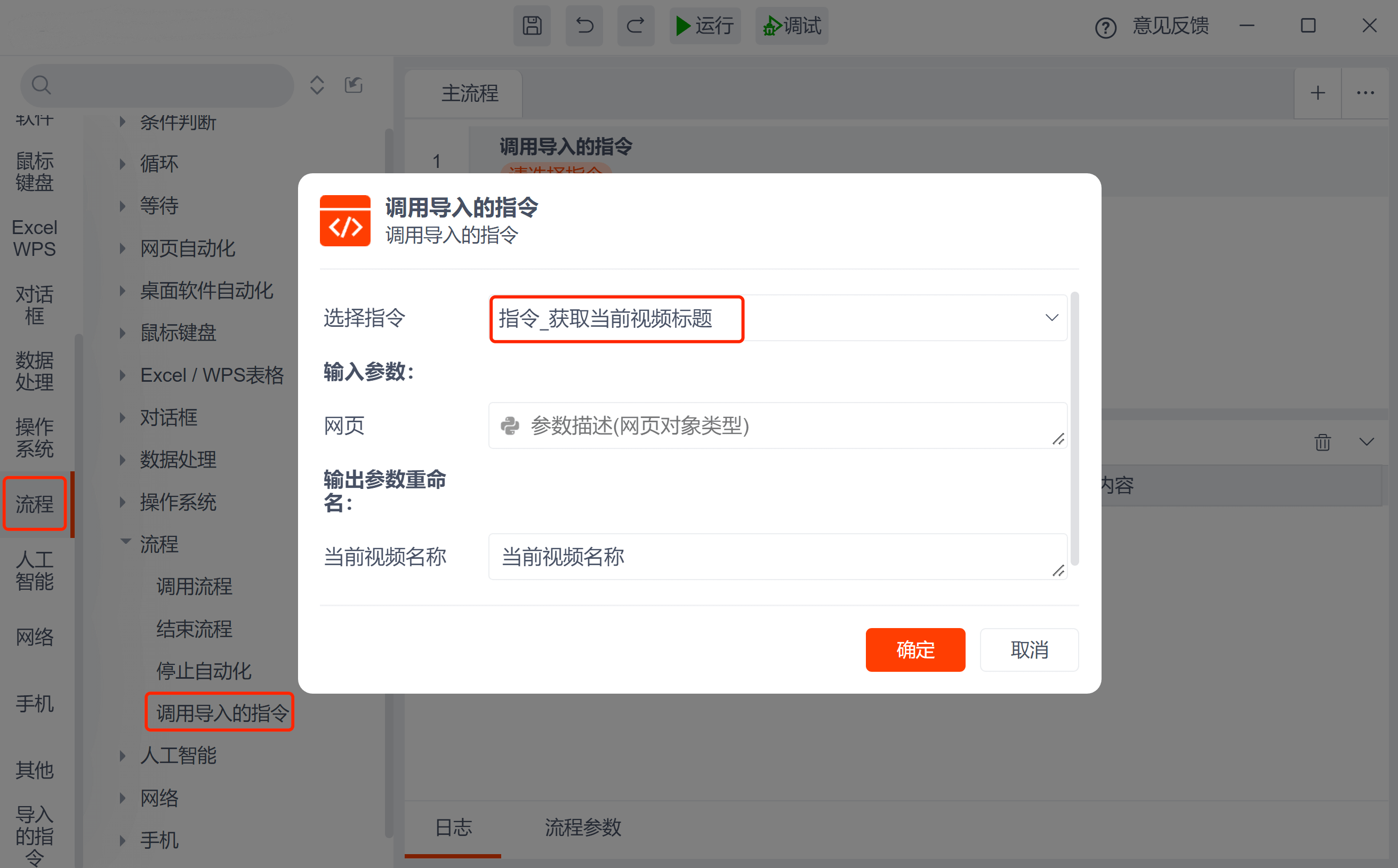The height and width of the screenshot is (868, 1398).
Task: Open the 选择指令 dropdown
Action: tap(1051, 318)
